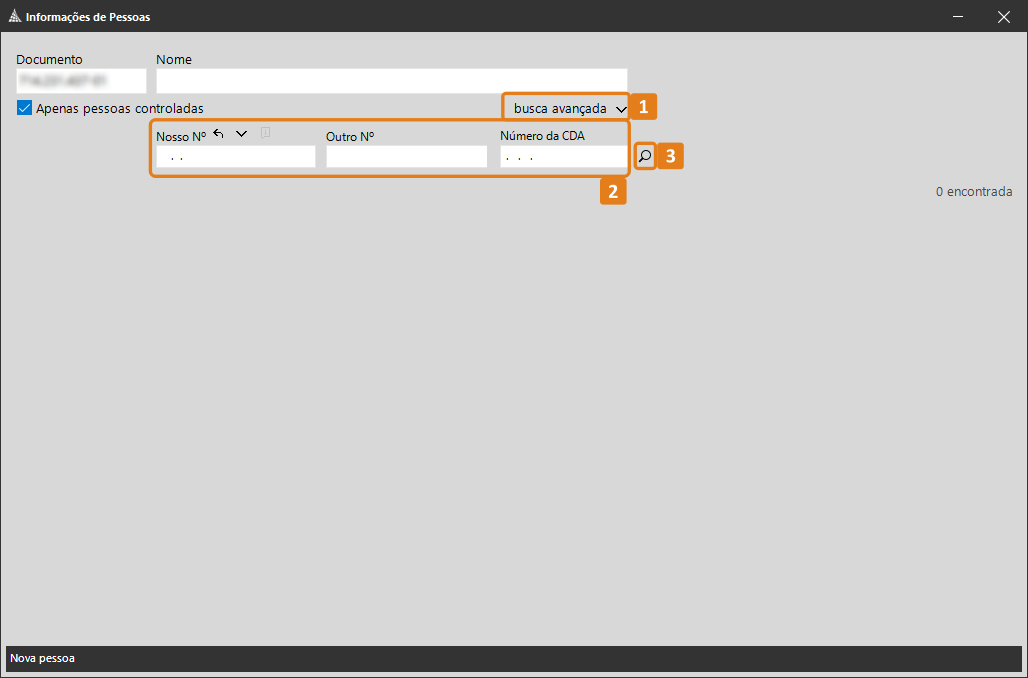Select the Outro Nº input field
Viewport: 1028px width, 678px height.
click(406, 157)
